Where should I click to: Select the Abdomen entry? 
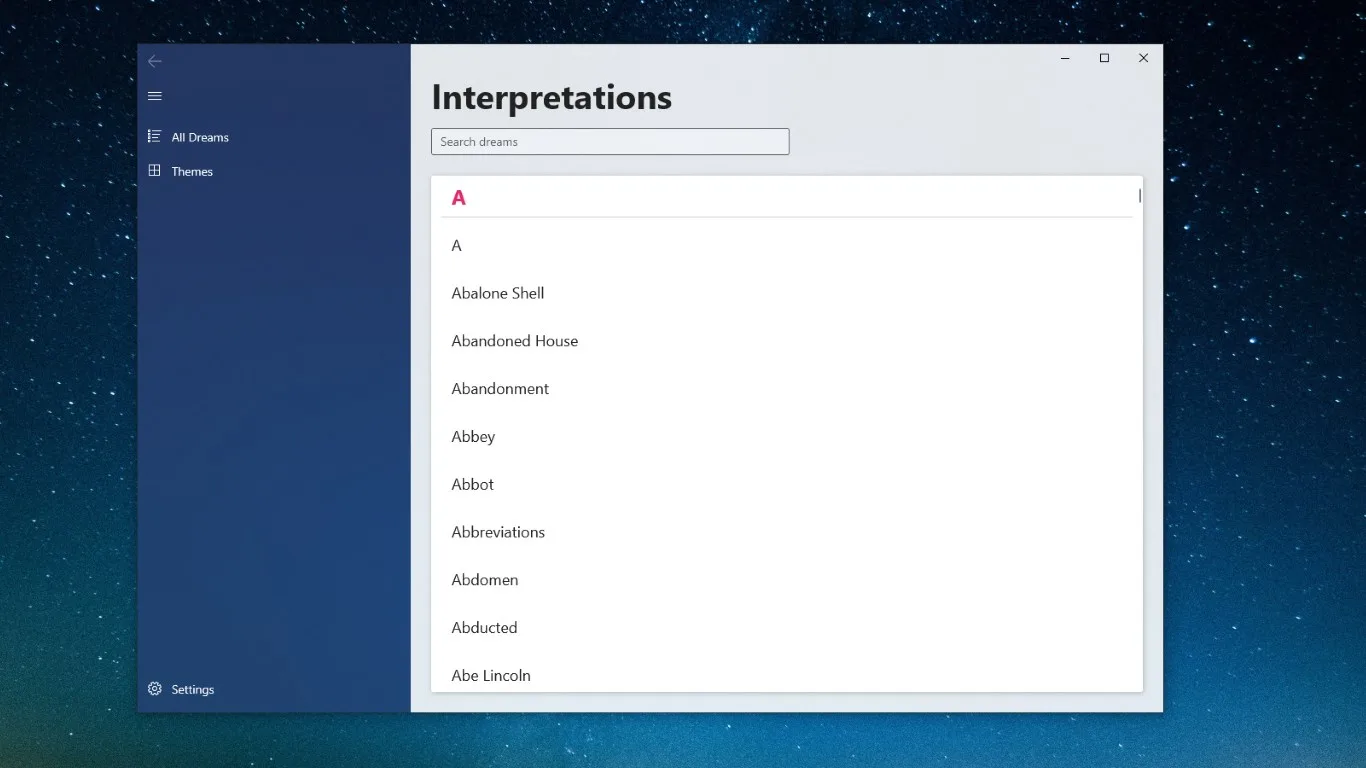(787, 580)
